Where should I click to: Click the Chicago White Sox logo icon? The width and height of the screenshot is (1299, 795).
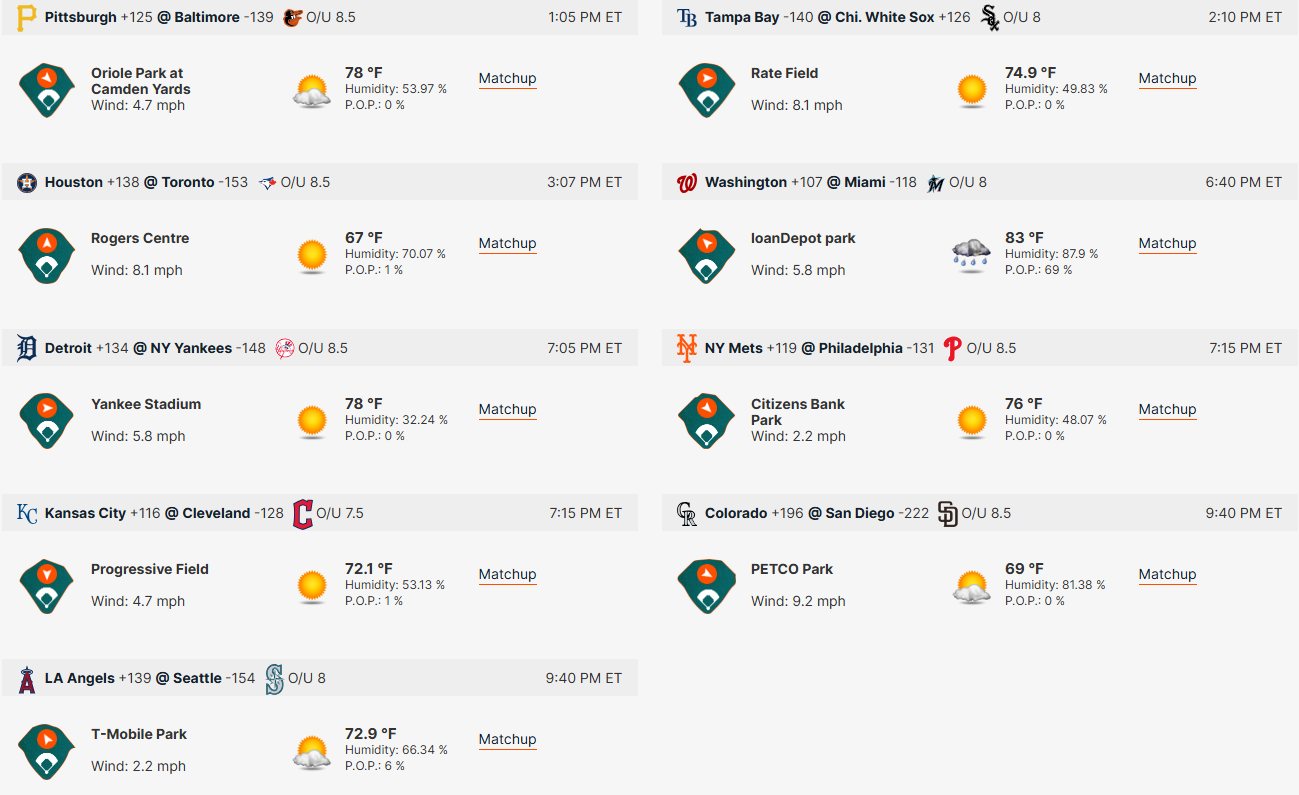989,17
